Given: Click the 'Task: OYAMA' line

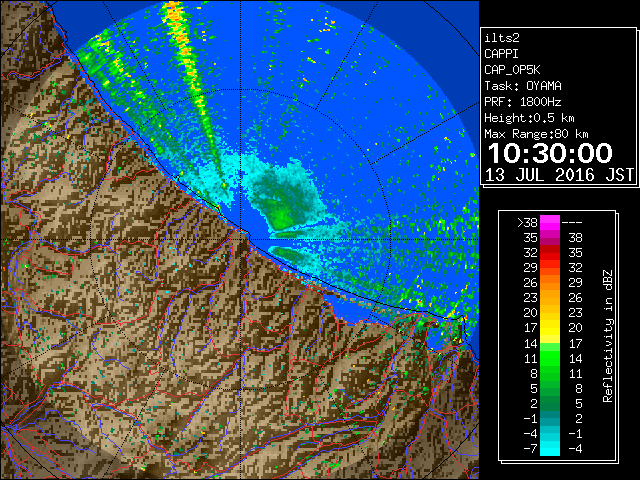Looking at the screenshot, I should coord(523,86).
